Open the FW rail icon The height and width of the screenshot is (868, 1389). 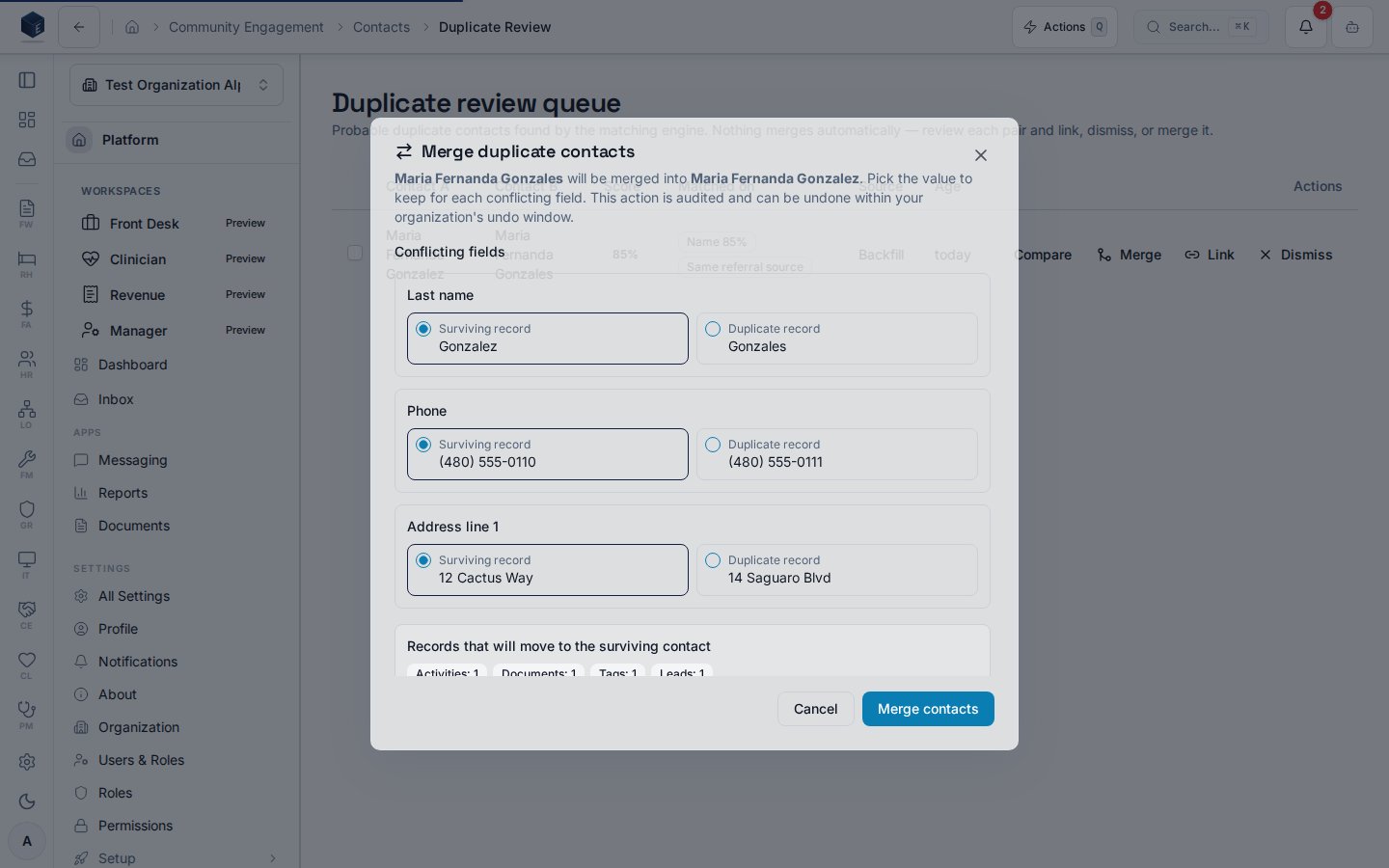(x=27, y=213)
